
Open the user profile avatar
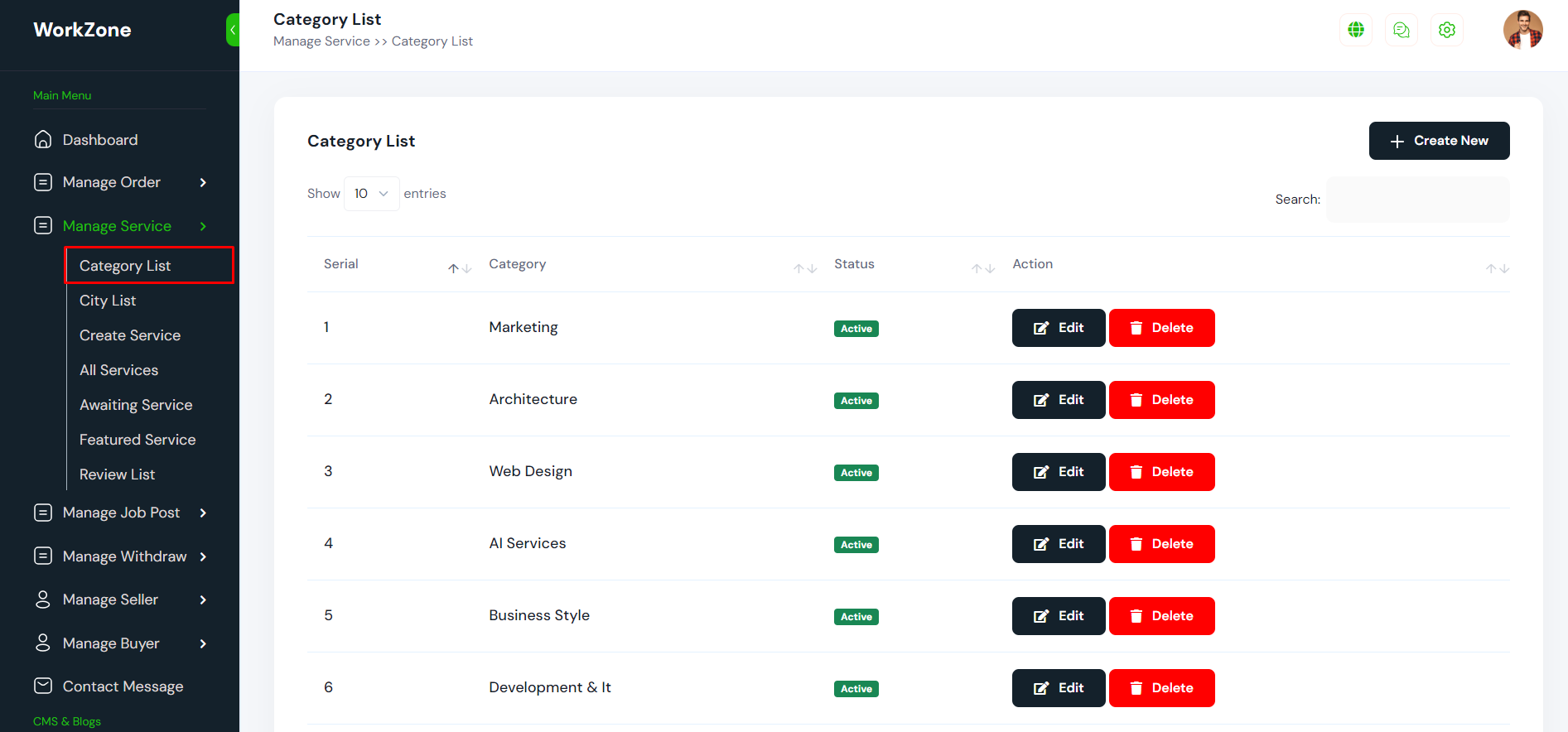point(1522,30)
